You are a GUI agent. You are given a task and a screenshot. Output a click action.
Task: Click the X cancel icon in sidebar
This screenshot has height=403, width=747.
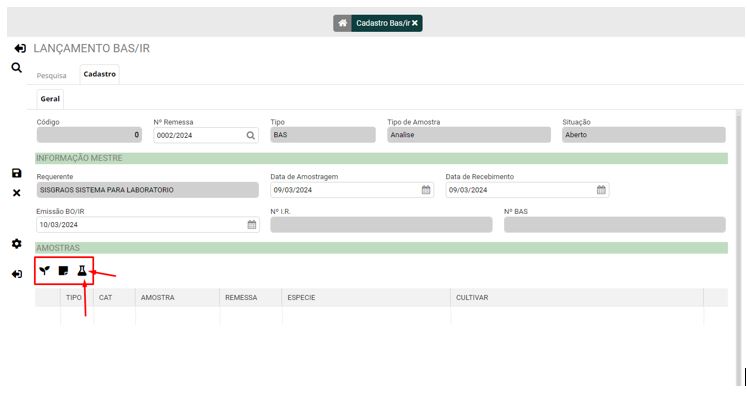[17, 193]
